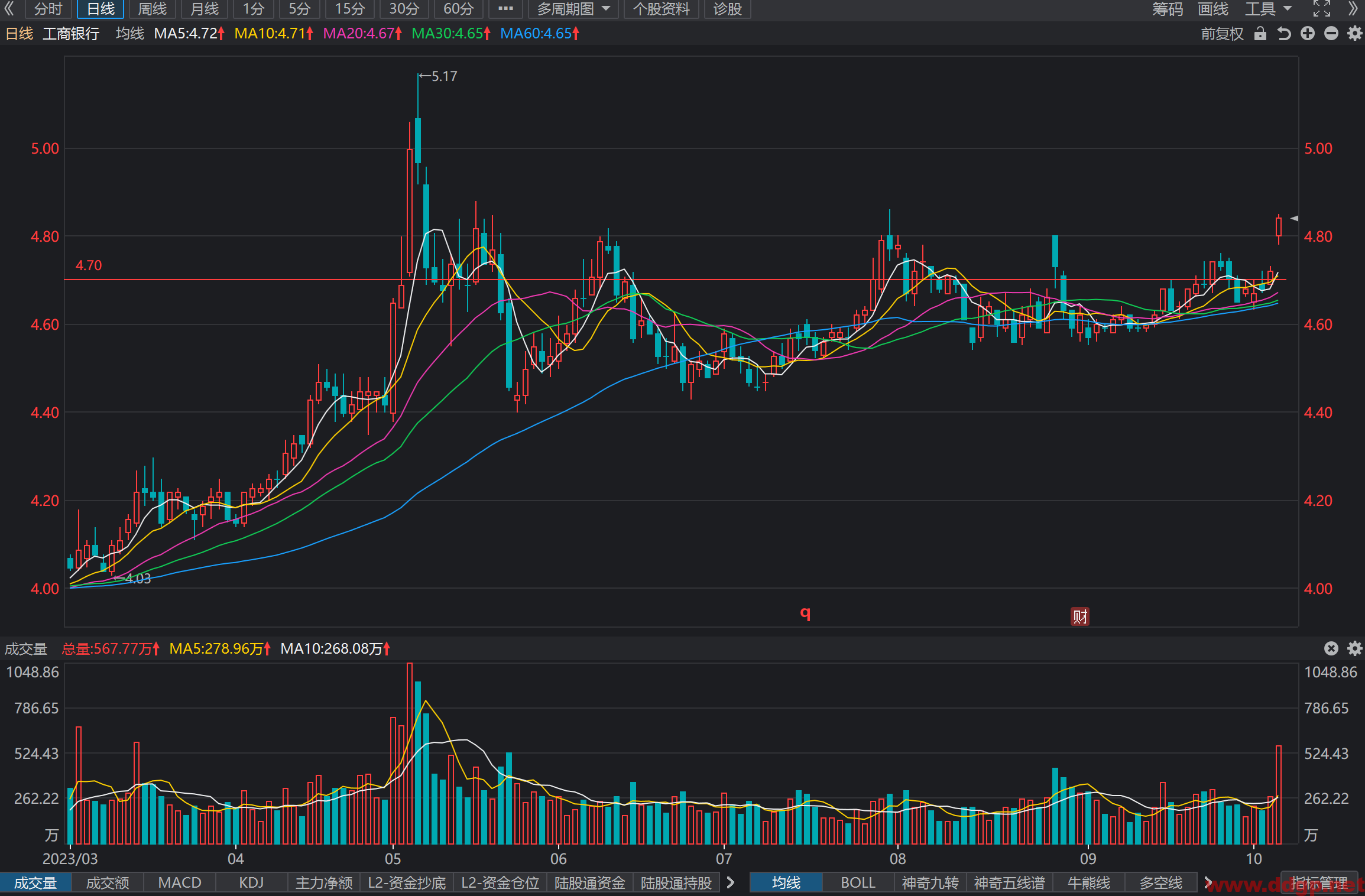Zoom in with the plus circle icon

(1308, 34)
